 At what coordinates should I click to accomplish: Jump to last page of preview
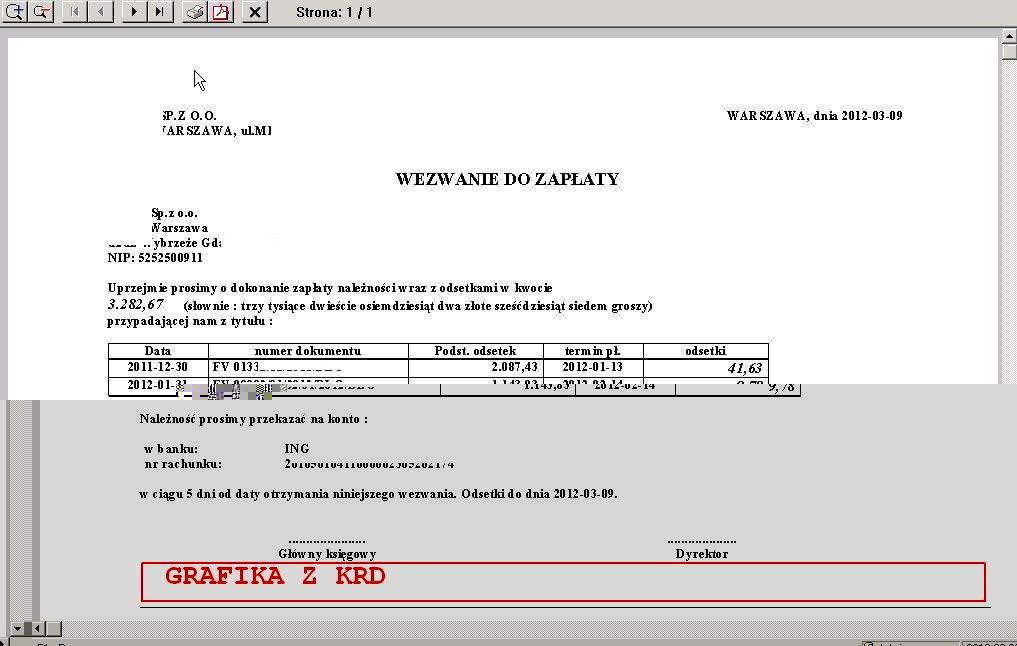tap(160, 12)
